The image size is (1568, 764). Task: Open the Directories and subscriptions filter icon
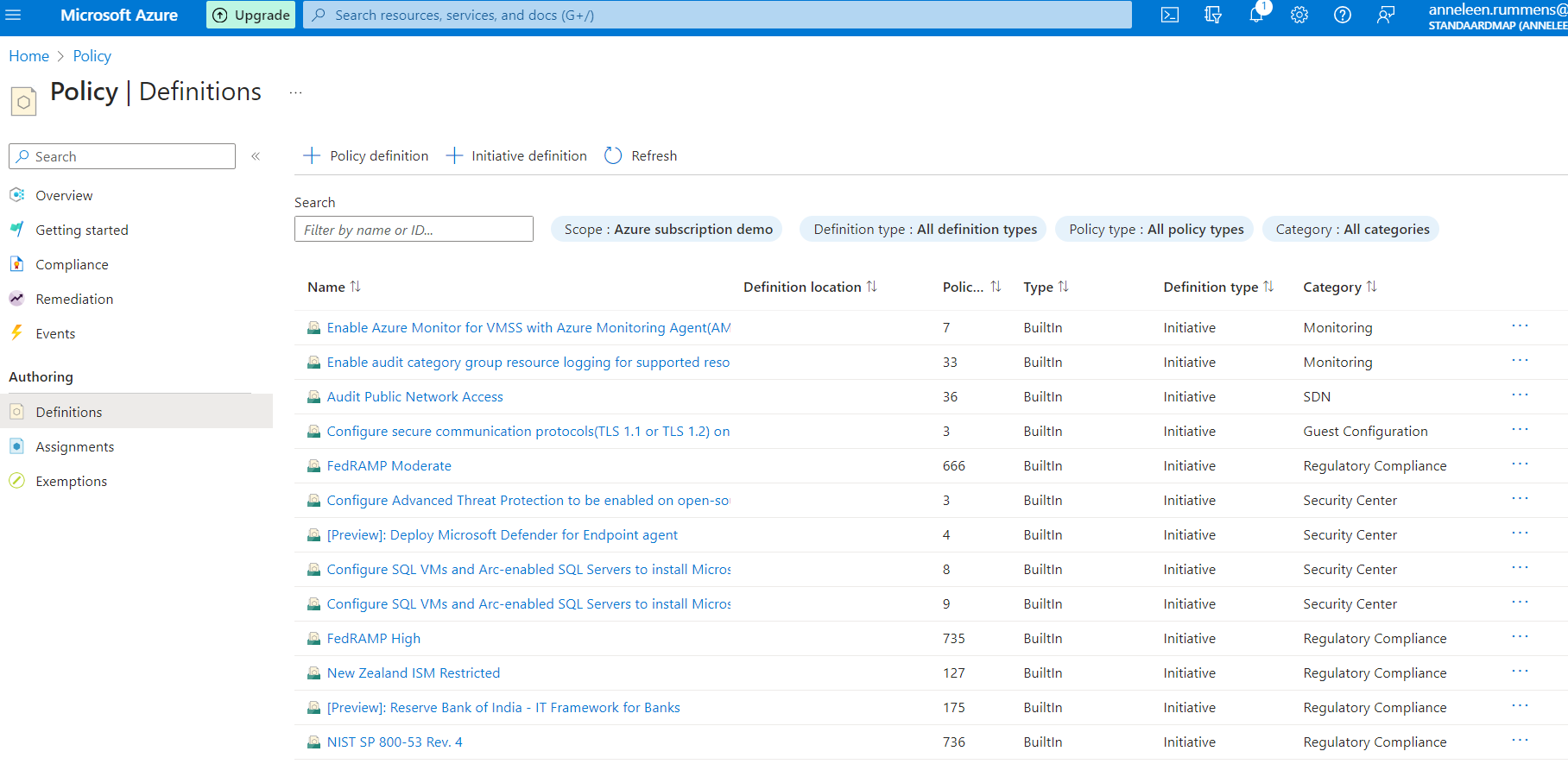[x=1213, y=15]
